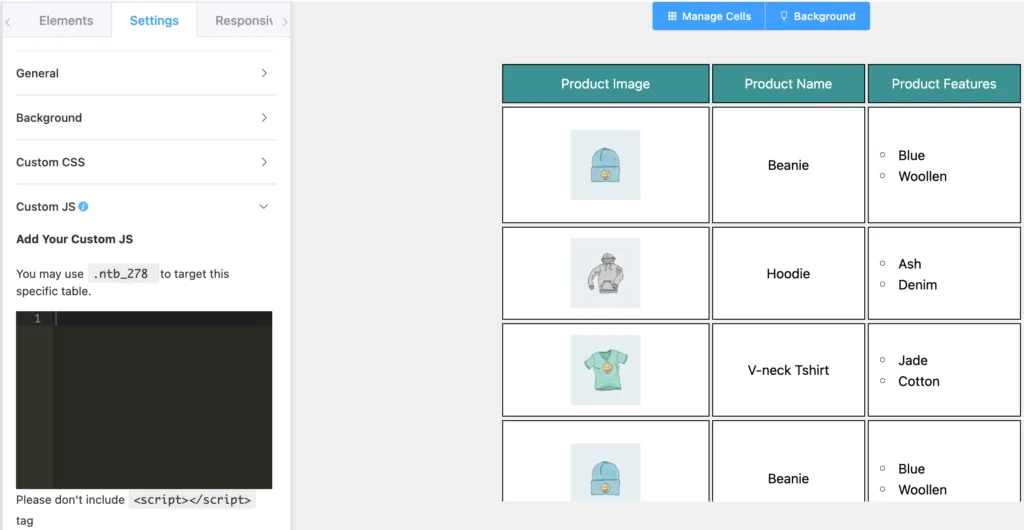1024x530 pixels.
Task: Click the Manage Cells button
Action: tap(709, 16)
